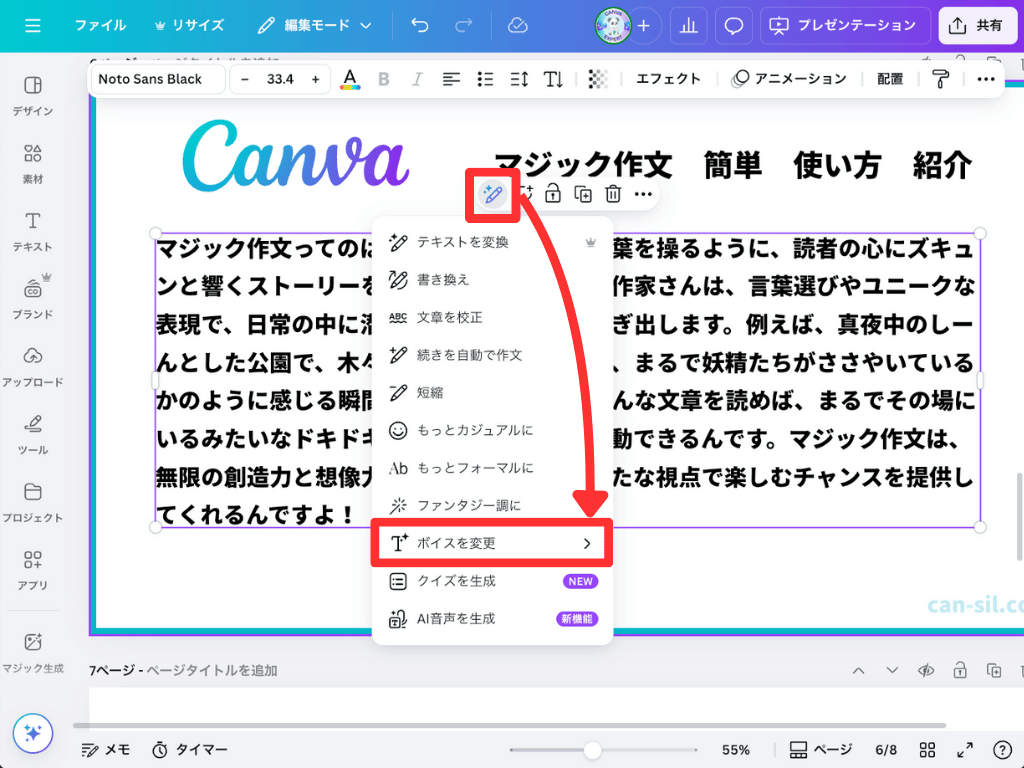Image resolution: width=1024 pixels, height=768 pixels.
Task: Select 短縮 menu item
Action: click(492, 392)
